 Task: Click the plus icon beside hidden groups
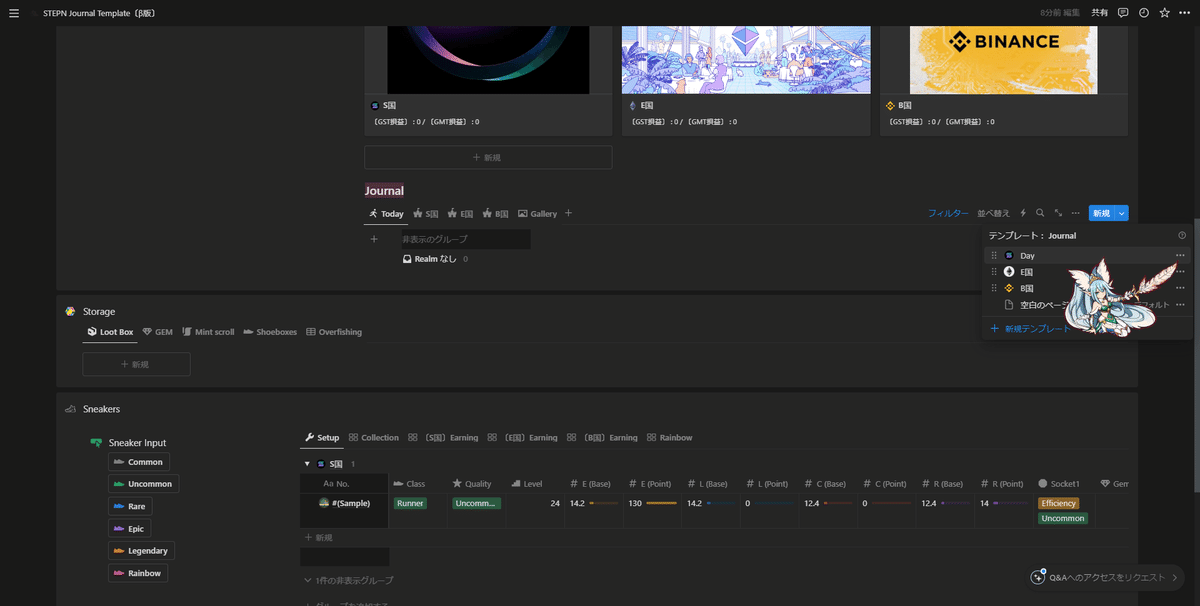[374, 239]
